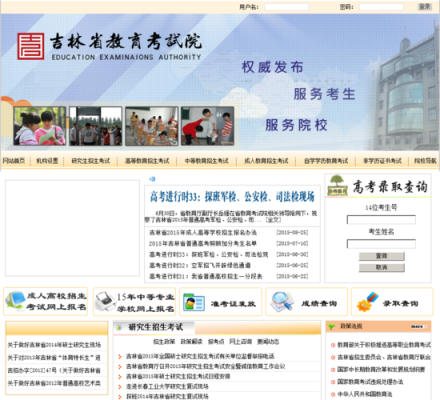This screenshot has width=440, height=400.
Task: Open the headline 高考进行时33 article link
Action: click(x=232, y=196)
